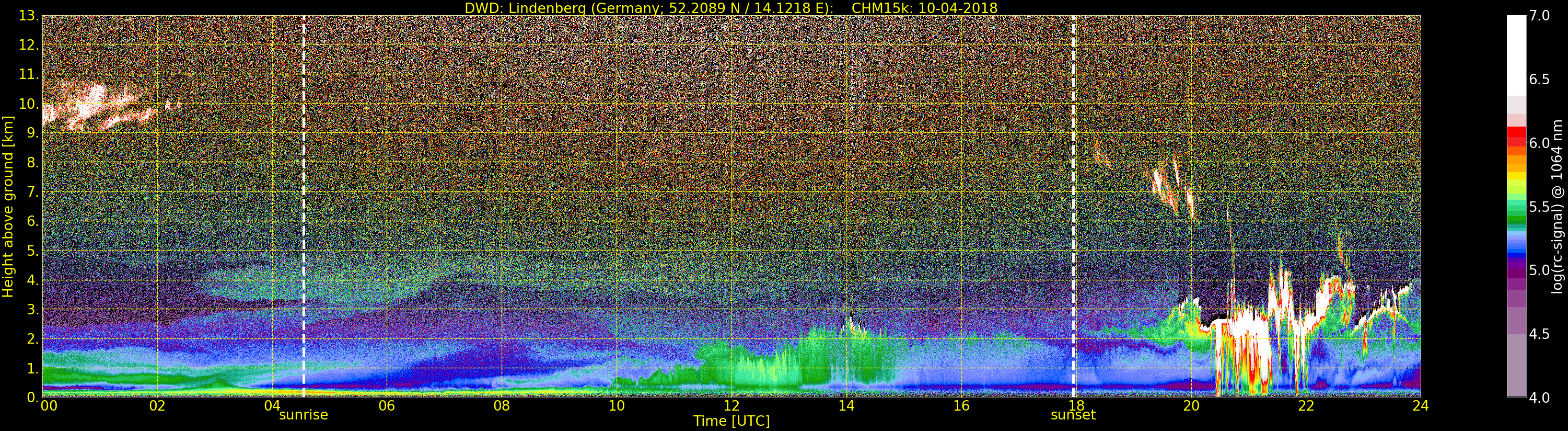Click the dashed white sunset marker line
Screen dimensions: 1568x431
(1073, 206)
